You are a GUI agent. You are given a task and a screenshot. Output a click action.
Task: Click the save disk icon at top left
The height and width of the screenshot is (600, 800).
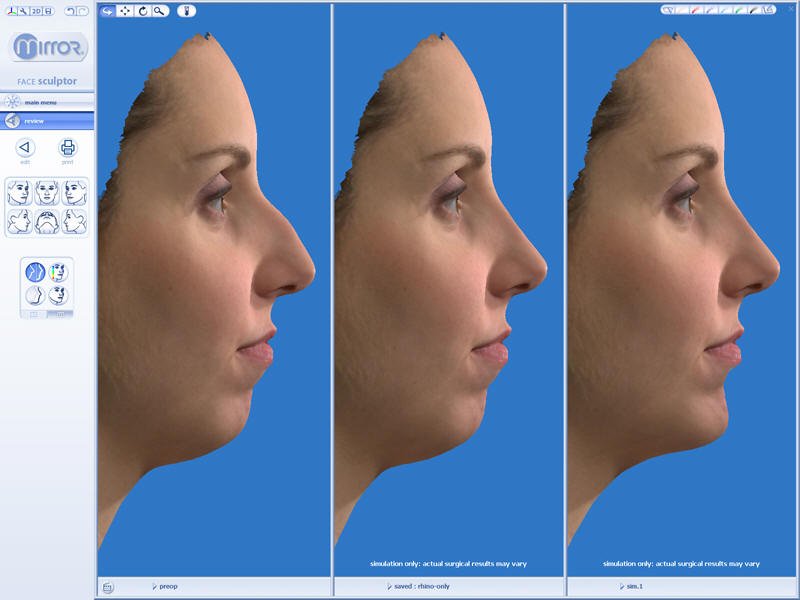pos(47,10)
